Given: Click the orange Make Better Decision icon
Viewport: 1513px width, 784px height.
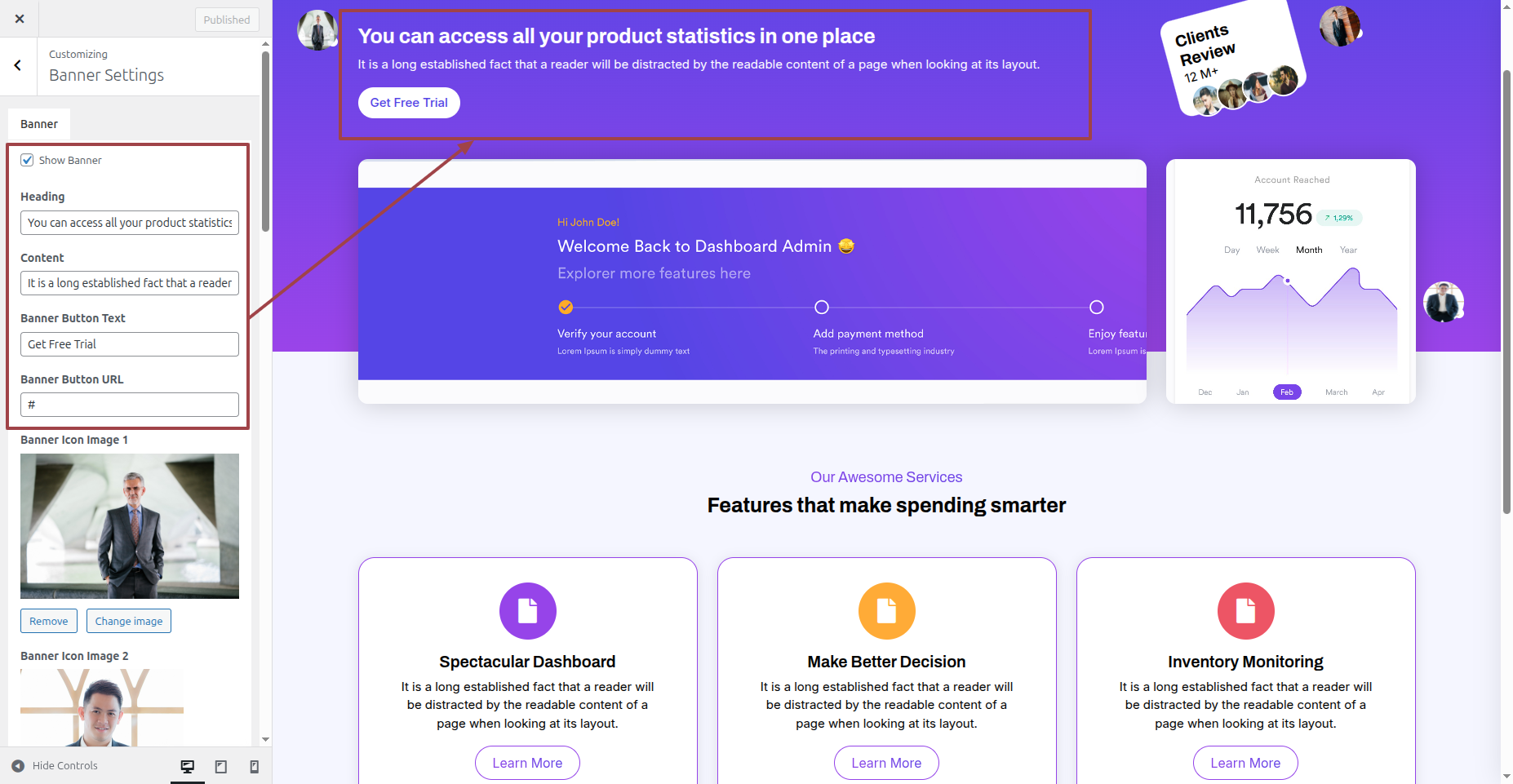Looking at the screenshot, I should click(886, 611).
